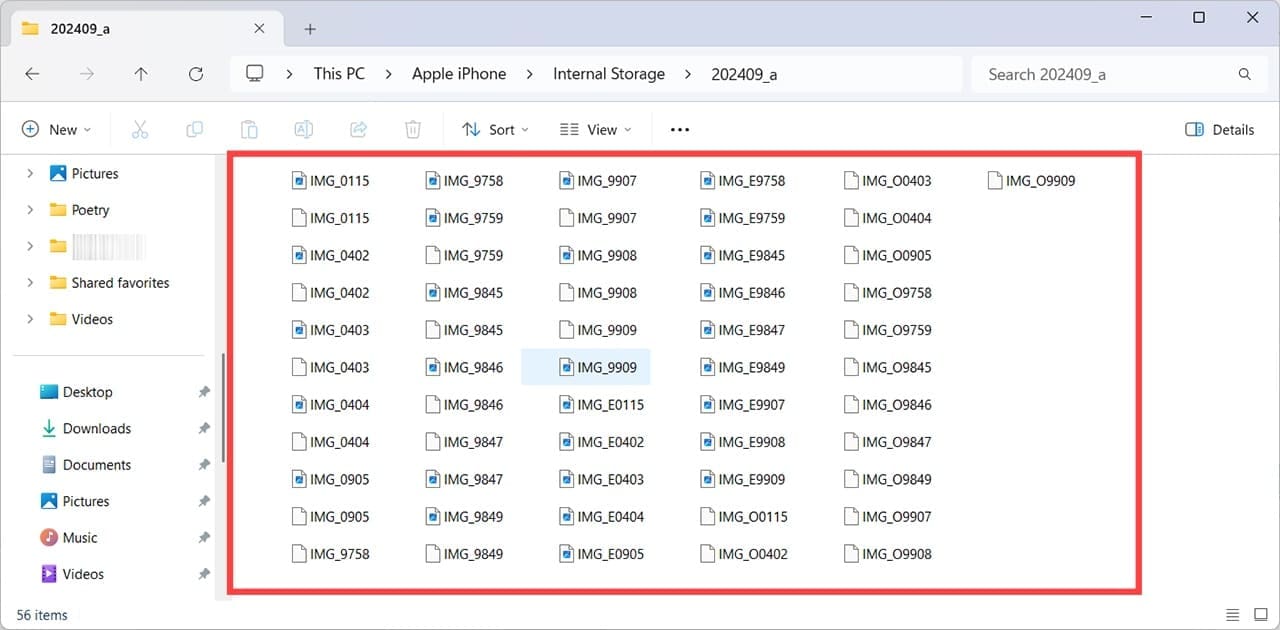Select file IMG_E9758
1280x630 pixels.
tap(742, 181)
